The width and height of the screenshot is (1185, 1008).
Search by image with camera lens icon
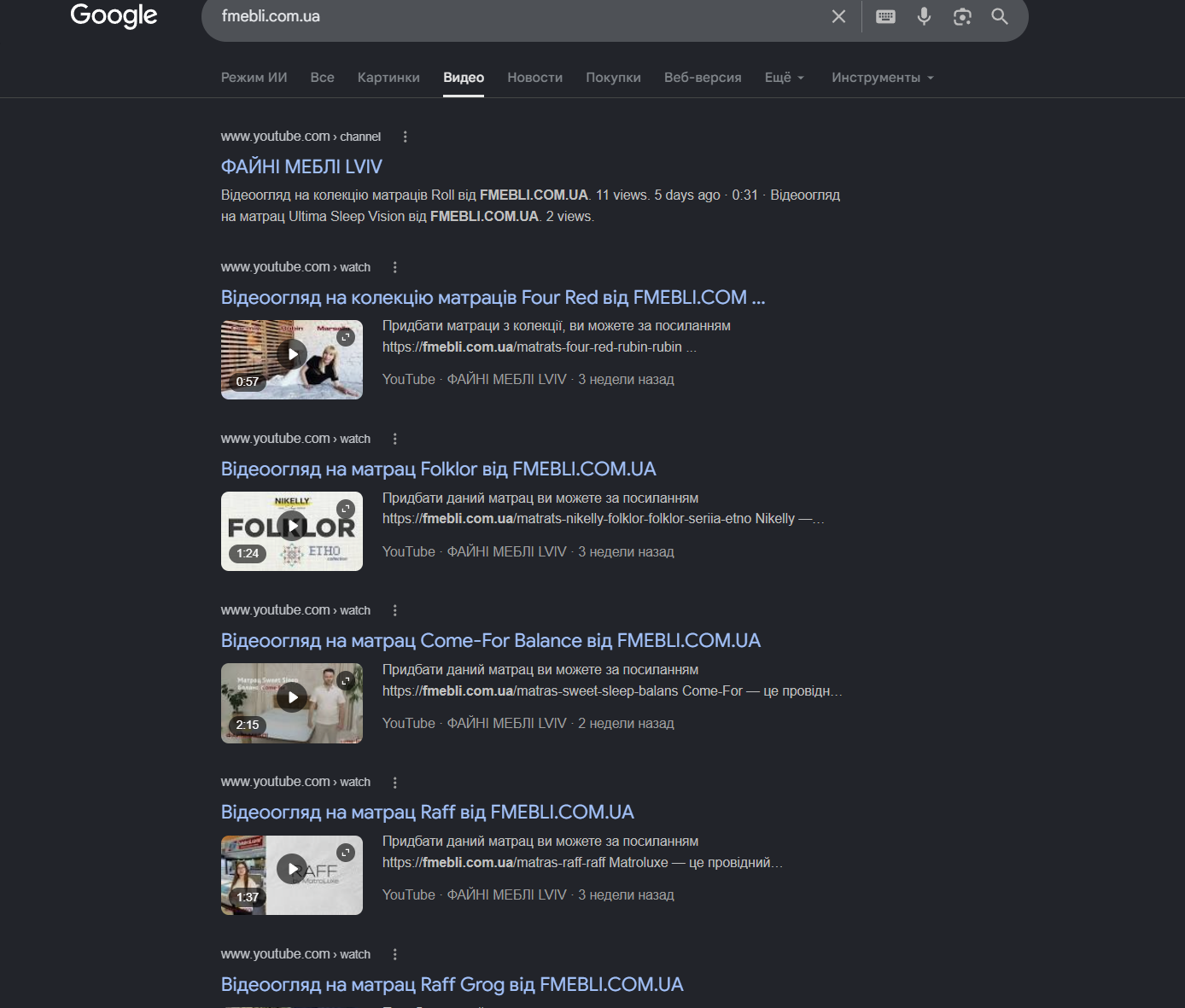click(962, 16)
